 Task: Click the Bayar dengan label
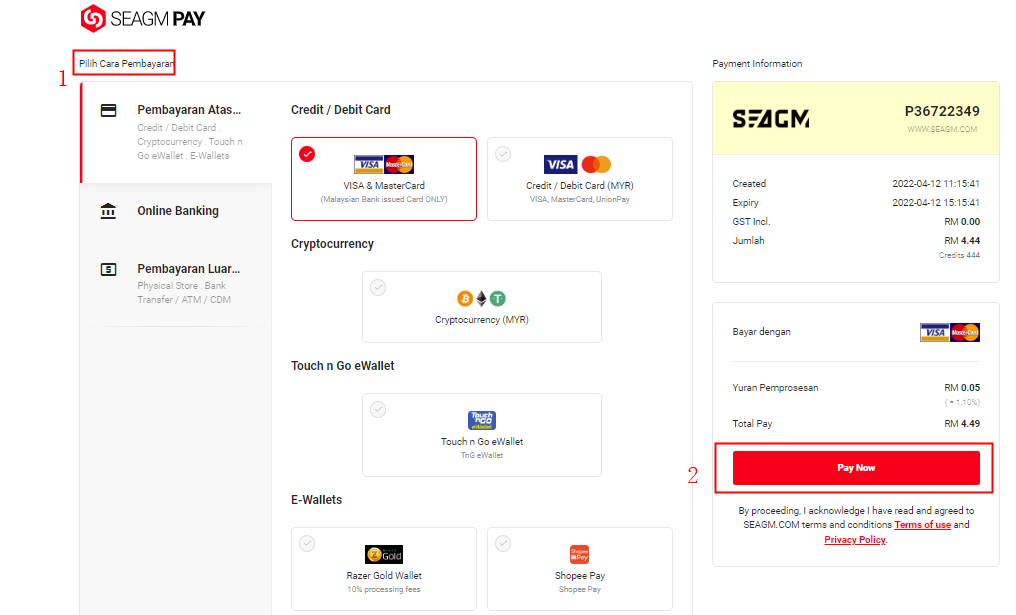[x=761, y=332]
